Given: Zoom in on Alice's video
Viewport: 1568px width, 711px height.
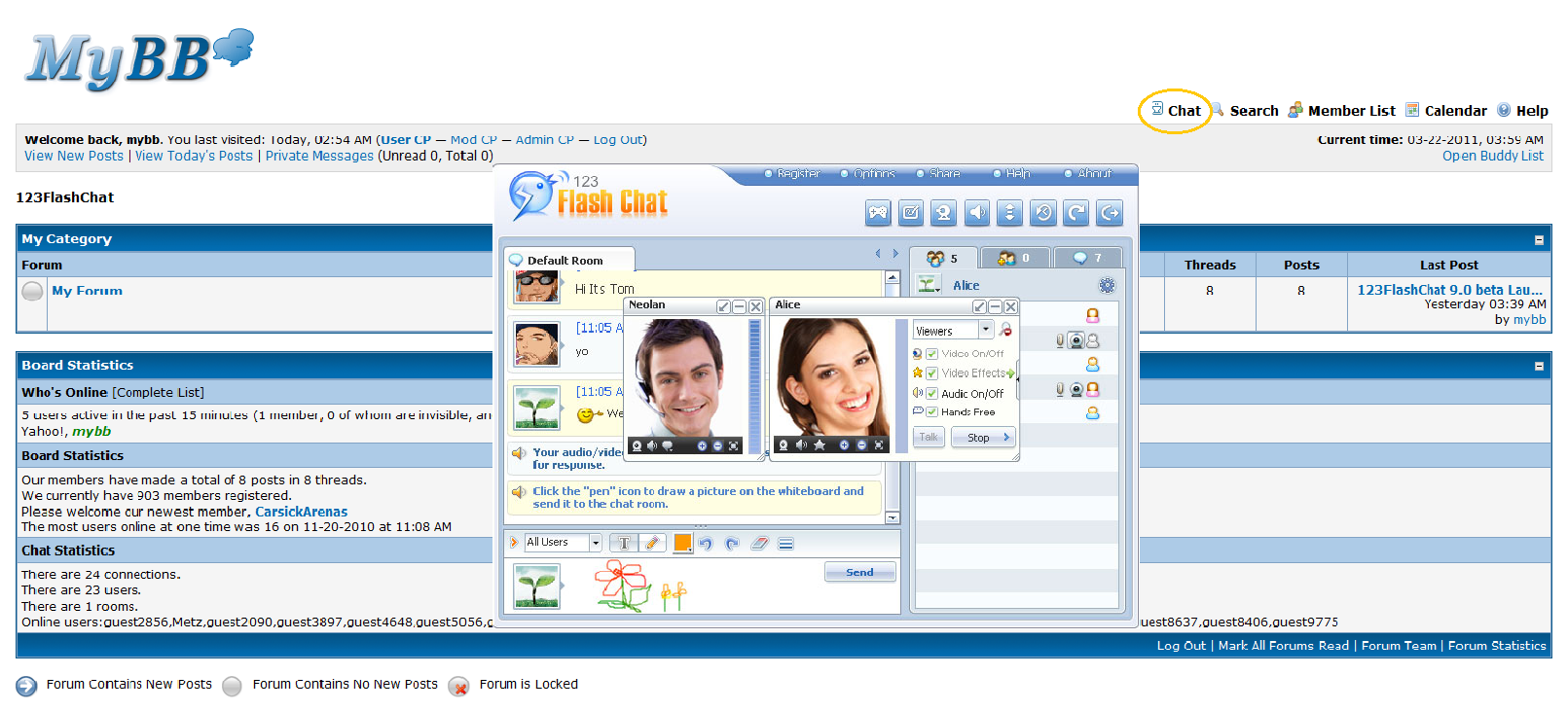Looking at the screenshot, I should click(x=844, y=444).
